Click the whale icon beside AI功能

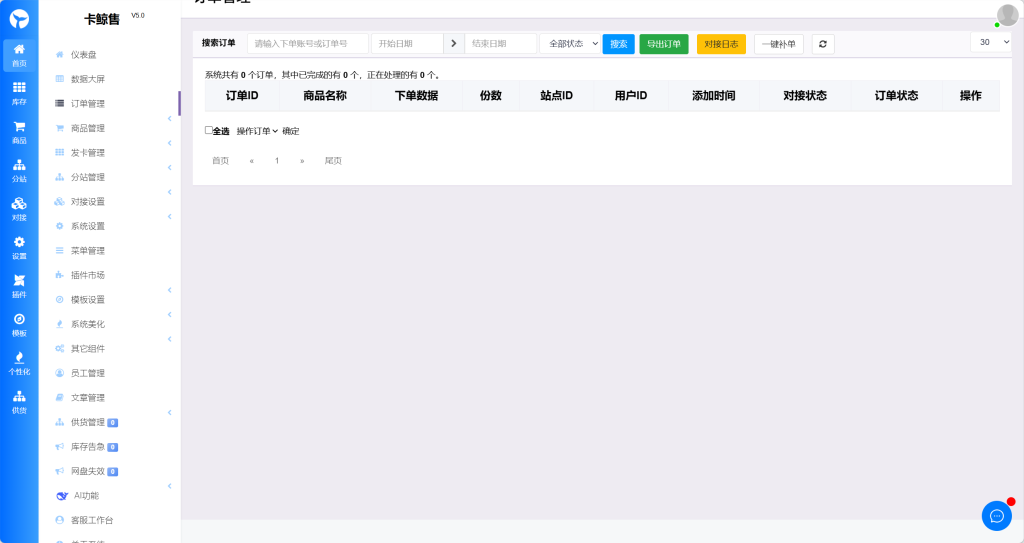(x=62, y=496)
